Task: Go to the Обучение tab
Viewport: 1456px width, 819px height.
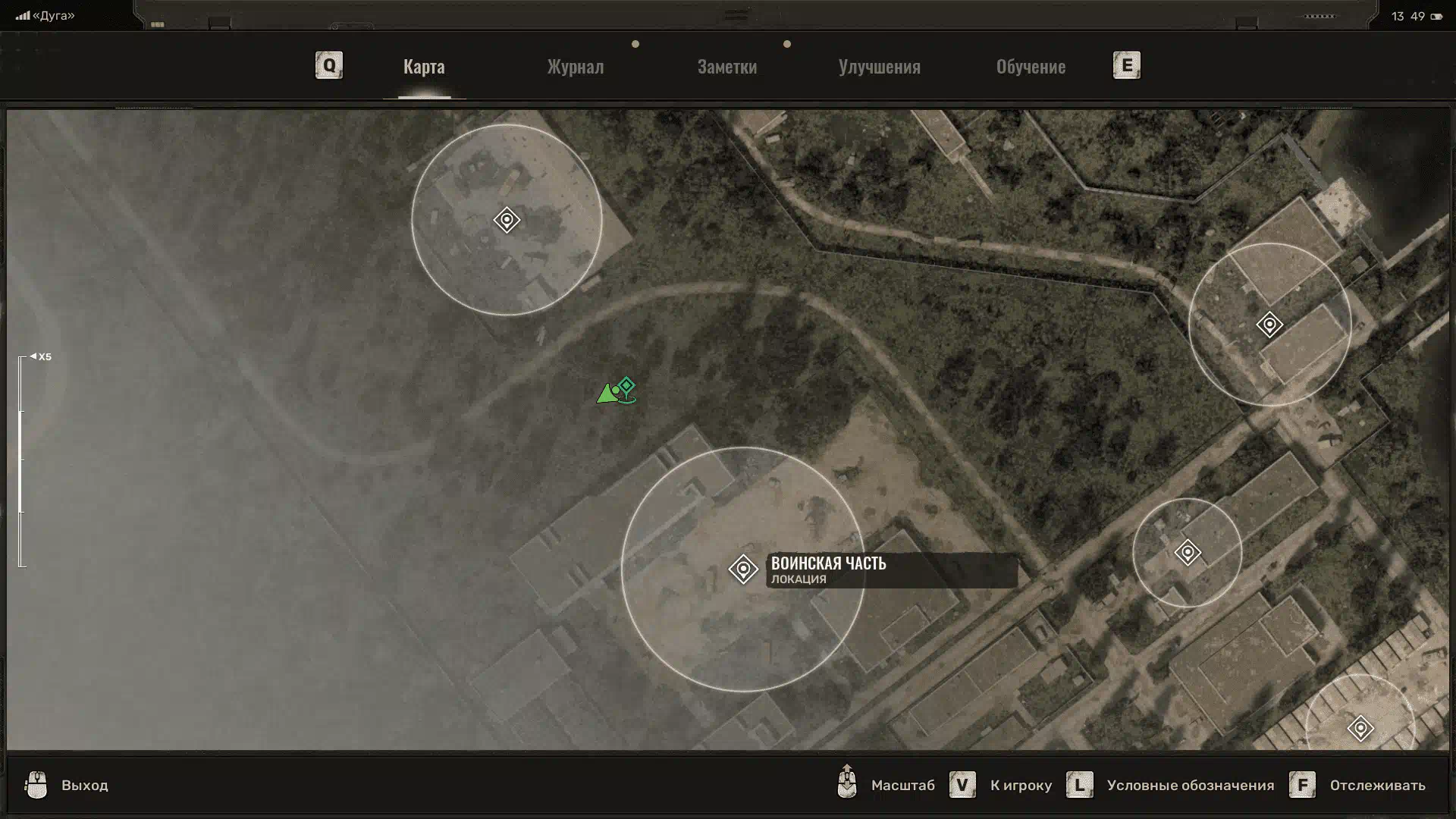Action: pyautogui.click(x=1031, y=67)
